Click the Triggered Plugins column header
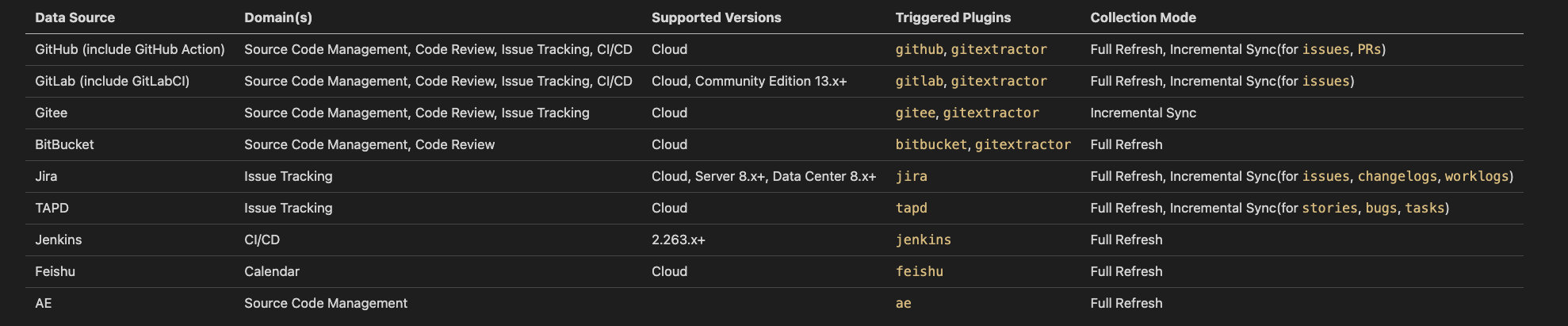1568x326 pixels. point(953,17)
